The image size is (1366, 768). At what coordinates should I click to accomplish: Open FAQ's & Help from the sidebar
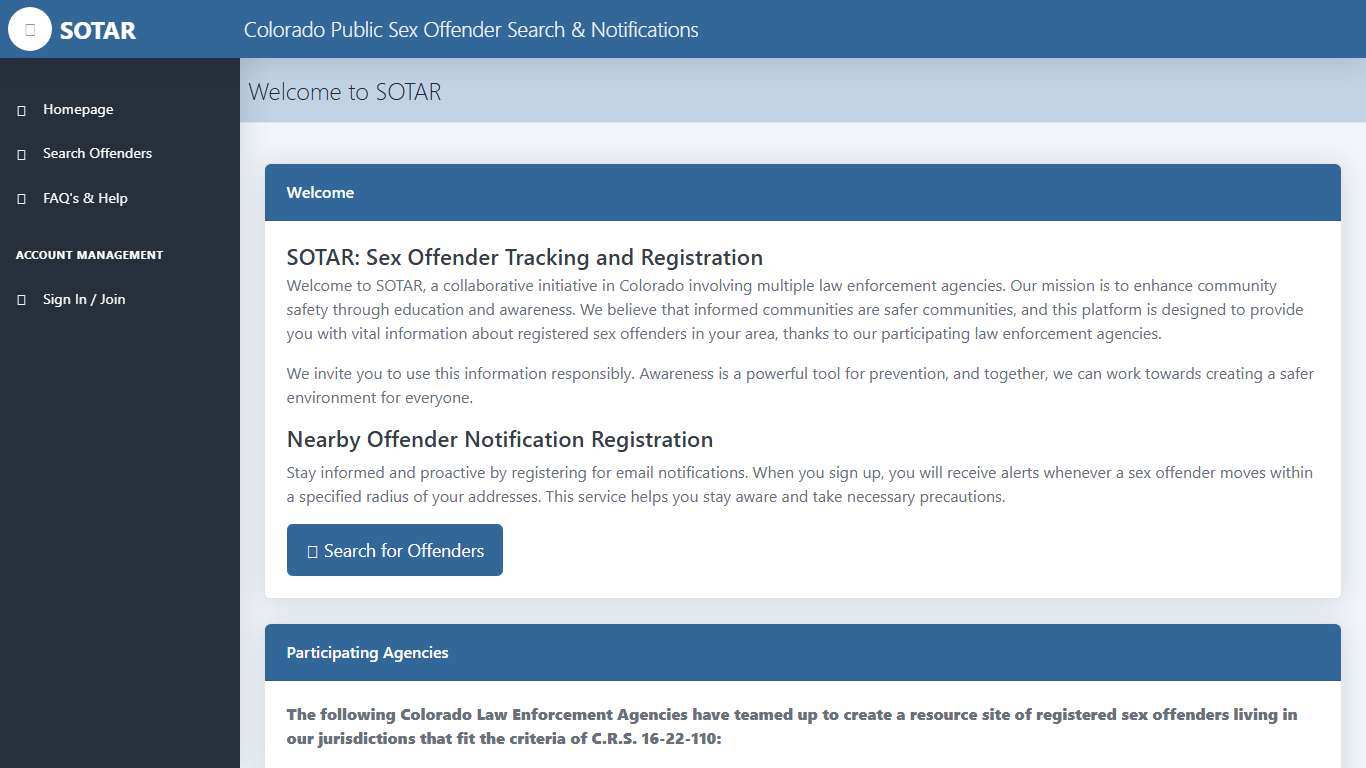(85, 198)
